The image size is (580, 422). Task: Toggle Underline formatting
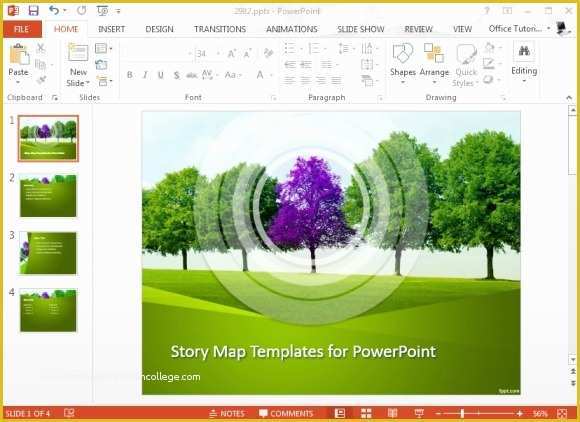pos(161,75)
